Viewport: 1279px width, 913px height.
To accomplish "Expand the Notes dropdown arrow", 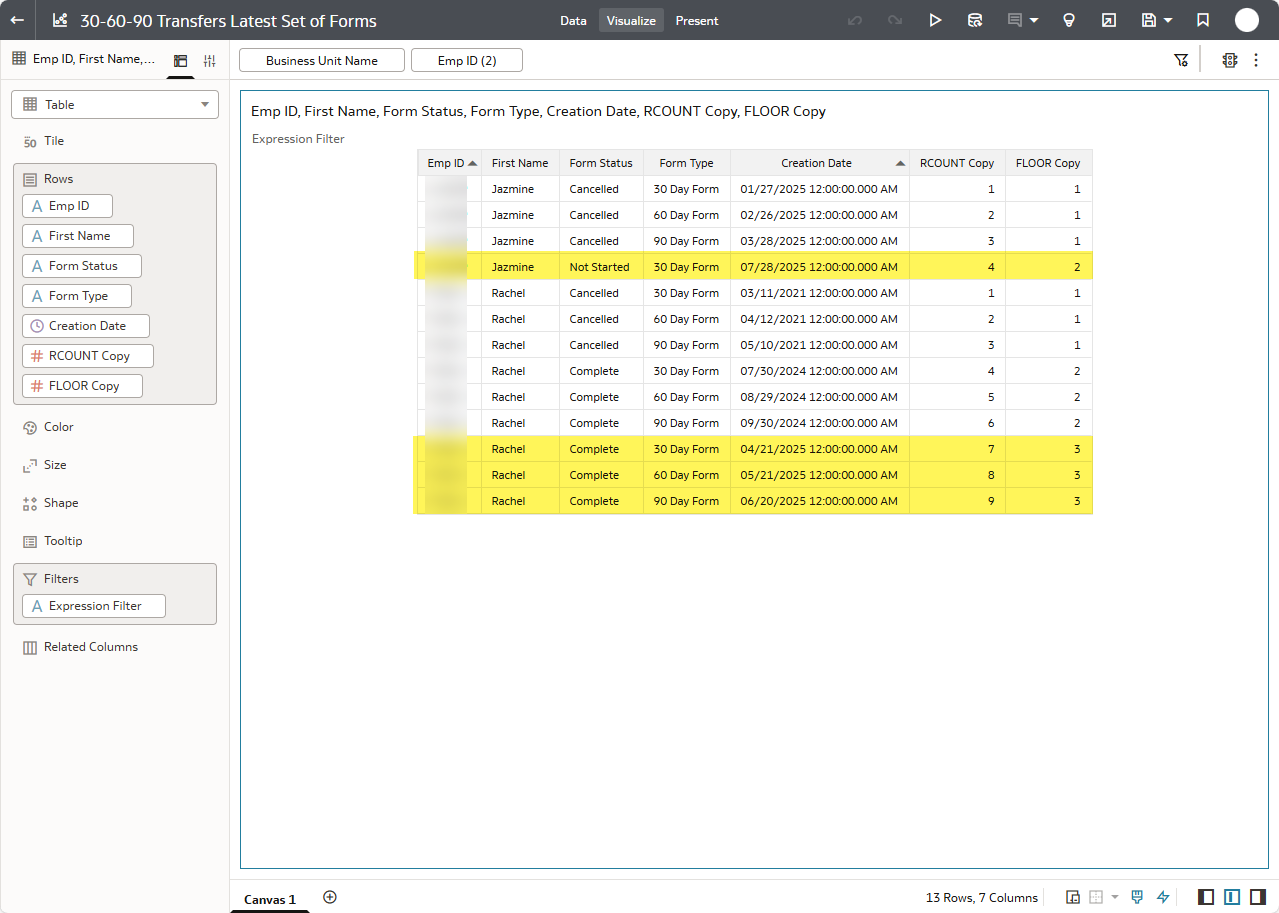I will tap(1034, 20).
